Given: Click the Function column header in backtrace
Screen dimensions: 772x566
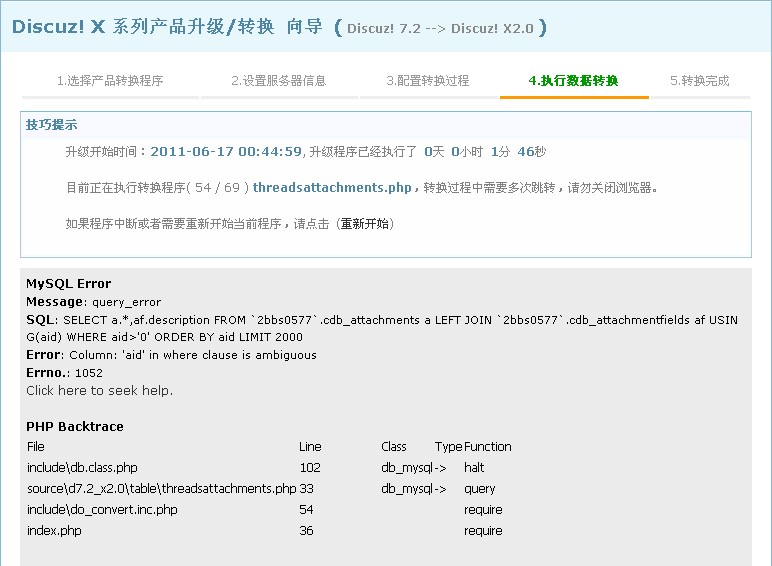Looking at the screenshot, I should pyautogui.click(x=487, y=446).
